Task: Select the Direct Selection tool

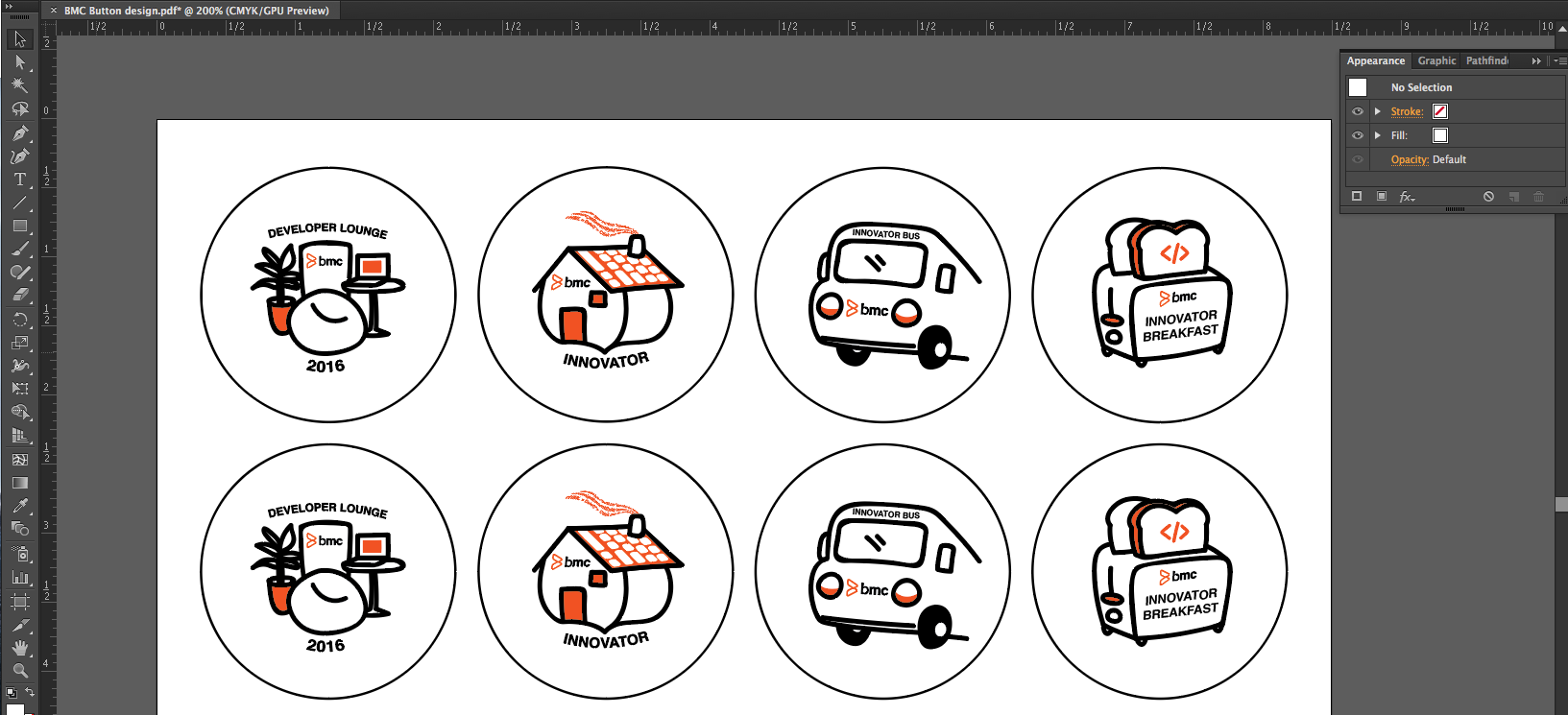Action: (x=19, y=62)
